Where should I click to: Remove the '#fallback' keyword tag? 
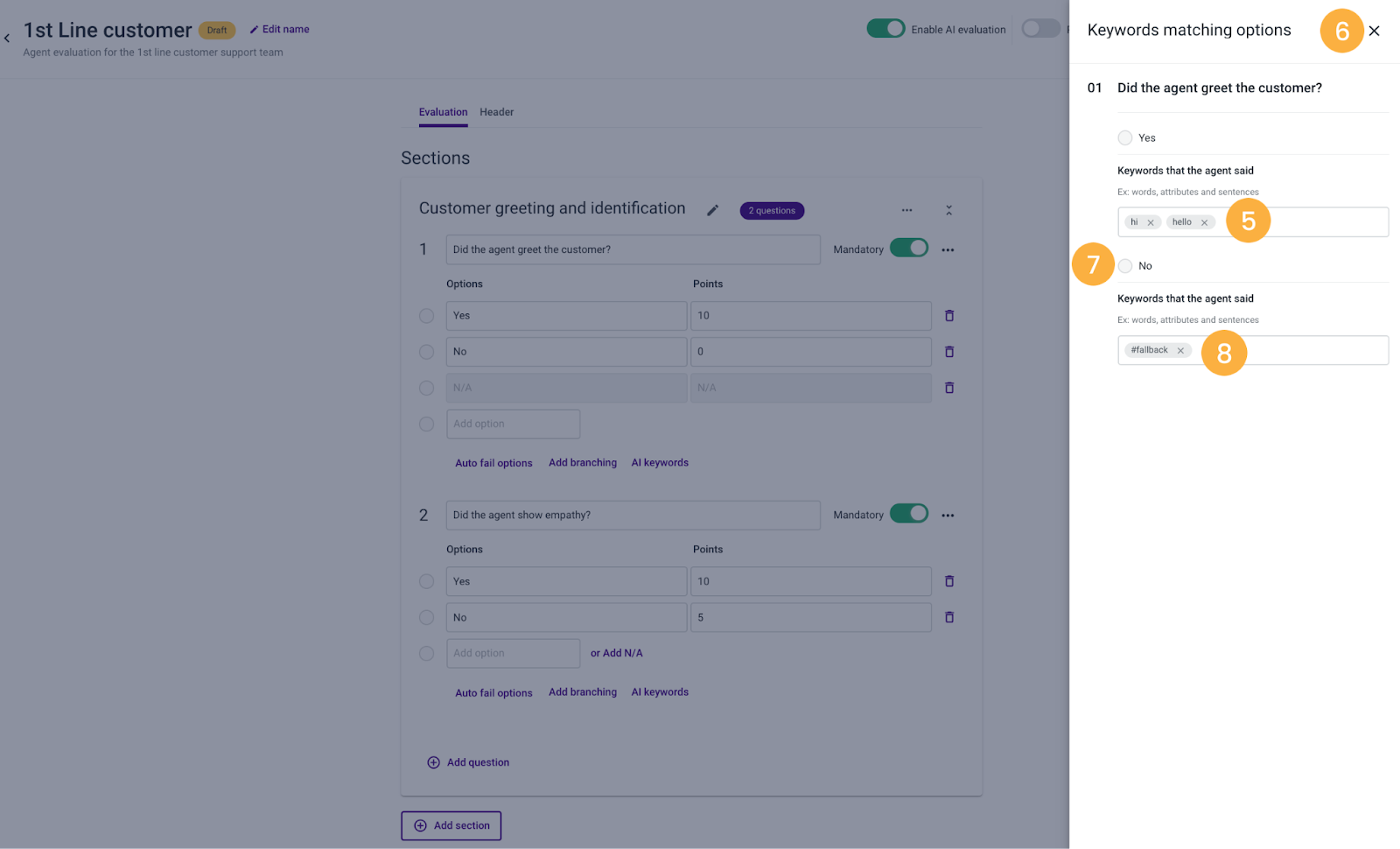(x=1180, y=350)
